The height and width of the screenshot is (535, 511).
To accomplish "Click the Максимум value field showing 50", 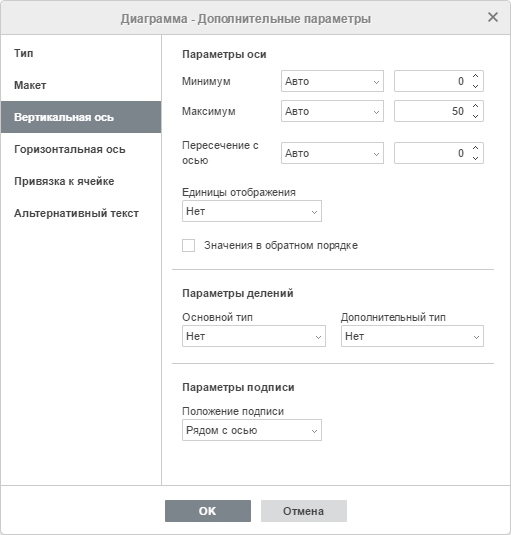I will (432, 111).
